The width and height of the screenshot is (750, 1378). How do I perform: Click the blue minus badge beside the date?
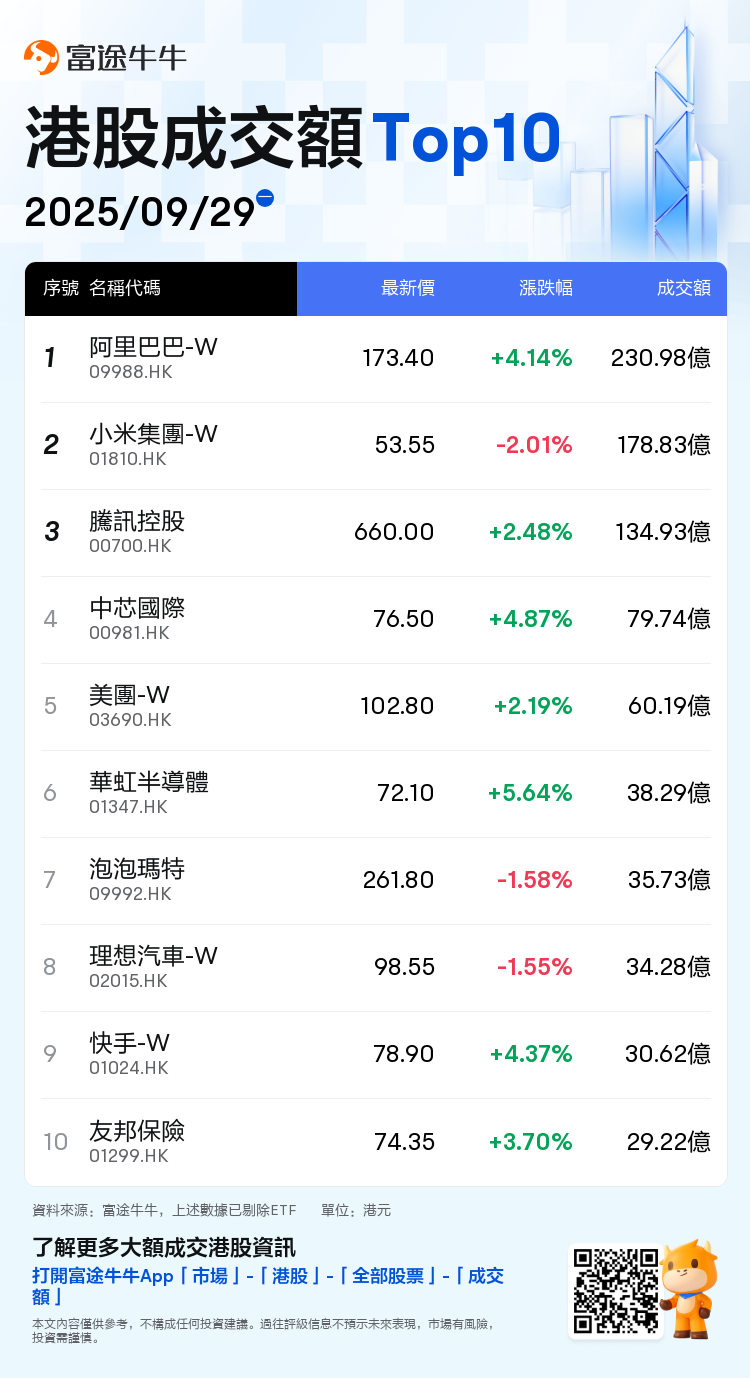coord(265,198)
